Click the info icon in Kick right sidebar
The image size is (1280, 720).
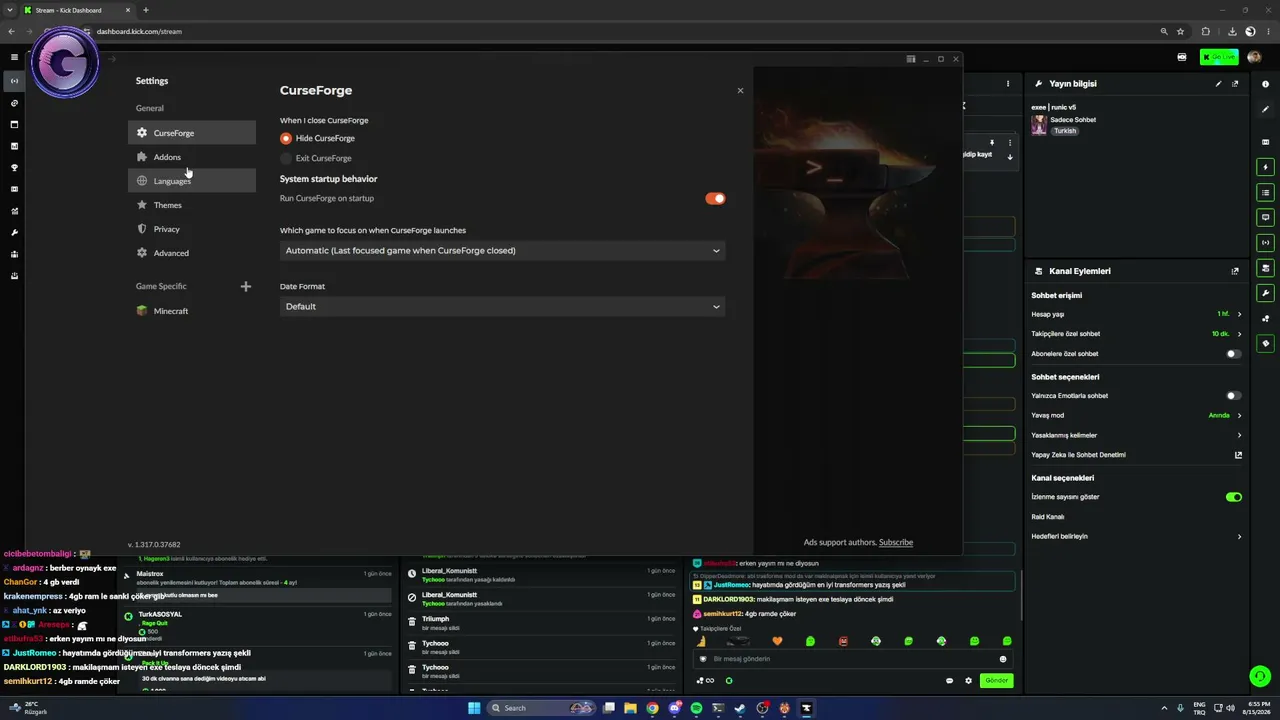[1265, 84]
